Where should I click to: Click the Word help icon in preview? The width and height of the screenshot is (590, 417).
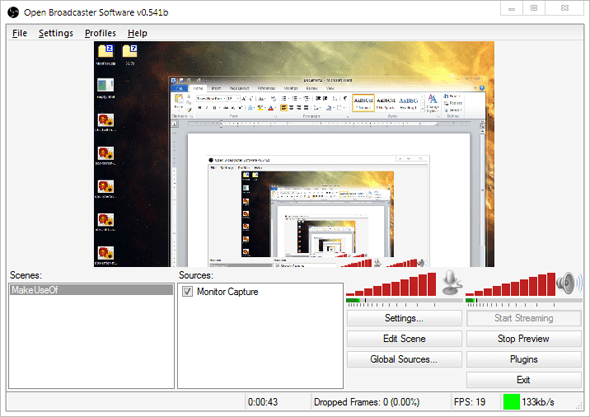[x=482, y=88]
